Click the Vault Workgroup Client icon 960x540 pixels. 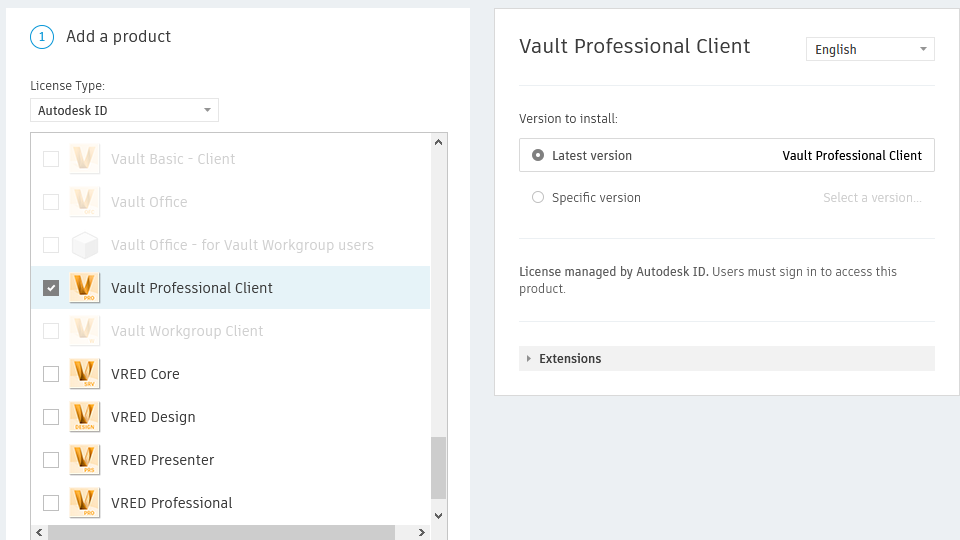(x=85, y=331)
